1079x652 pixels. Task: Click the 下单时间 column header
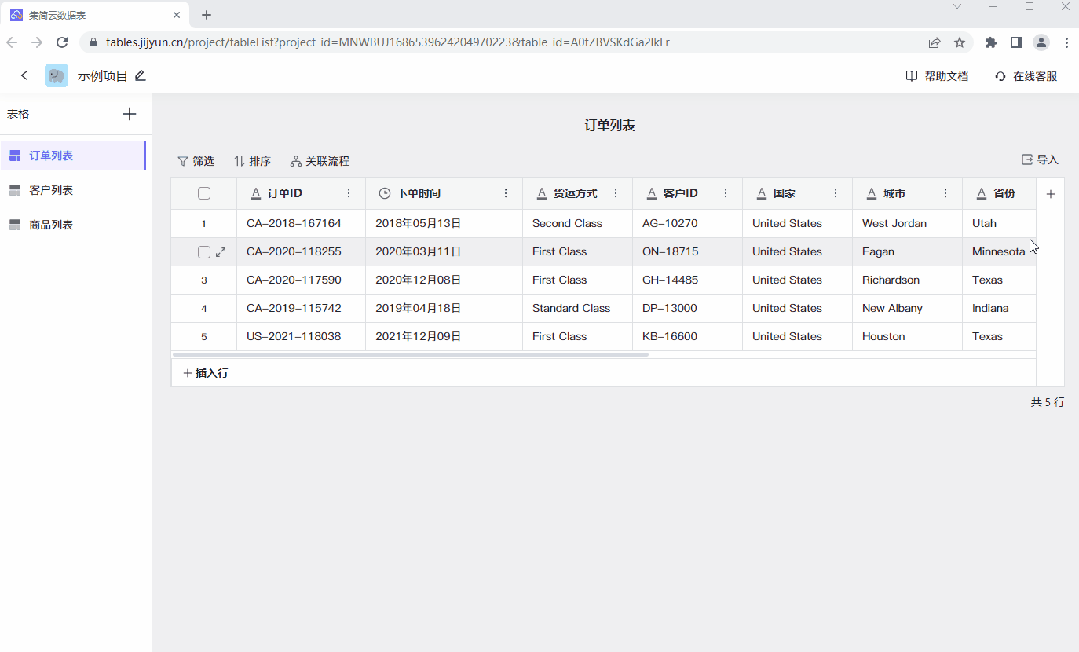[444, 193]
